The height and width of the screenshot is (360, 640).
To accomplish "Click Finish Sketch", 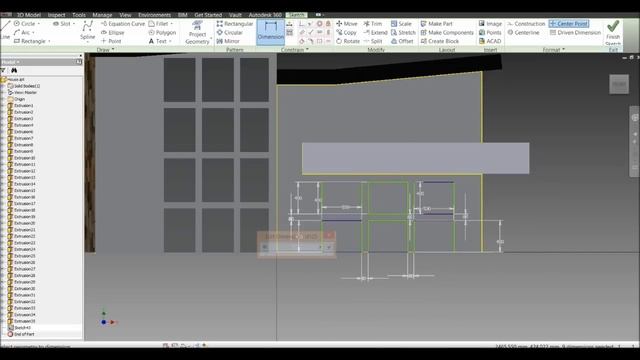I will pyautogui.click(x=613, y=33).
